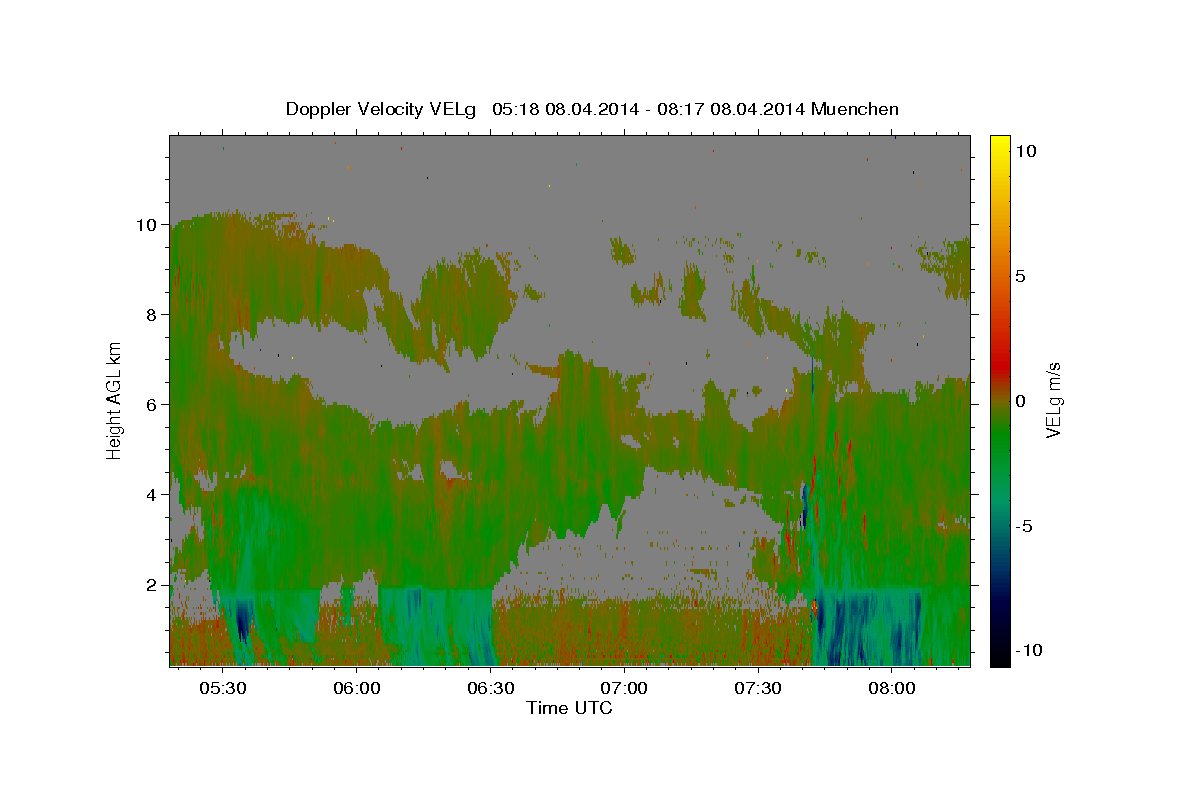Screen dimensions: 1200x800
Task: Click the colorbar label '5'
Action: click(1020, 276)
